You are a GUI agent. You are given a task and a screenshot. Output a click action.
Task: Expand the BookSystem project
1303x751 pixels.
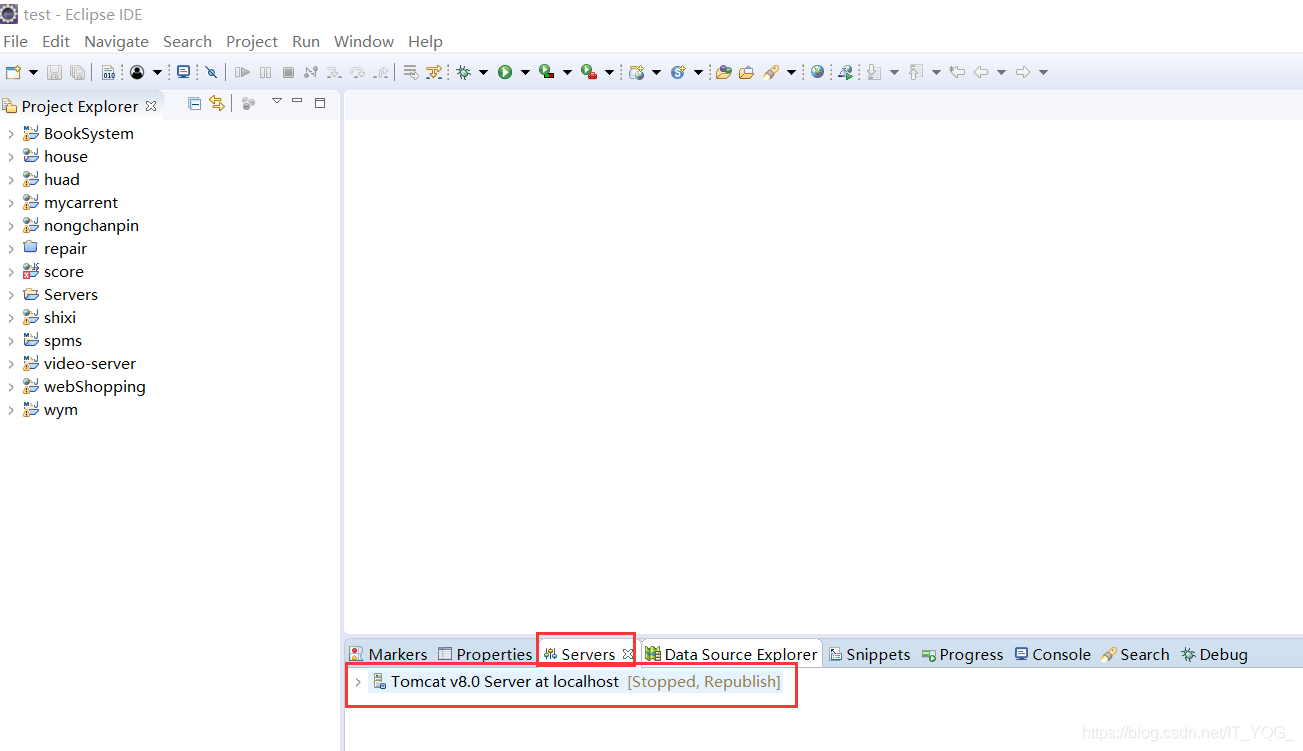tap(11, 134)
